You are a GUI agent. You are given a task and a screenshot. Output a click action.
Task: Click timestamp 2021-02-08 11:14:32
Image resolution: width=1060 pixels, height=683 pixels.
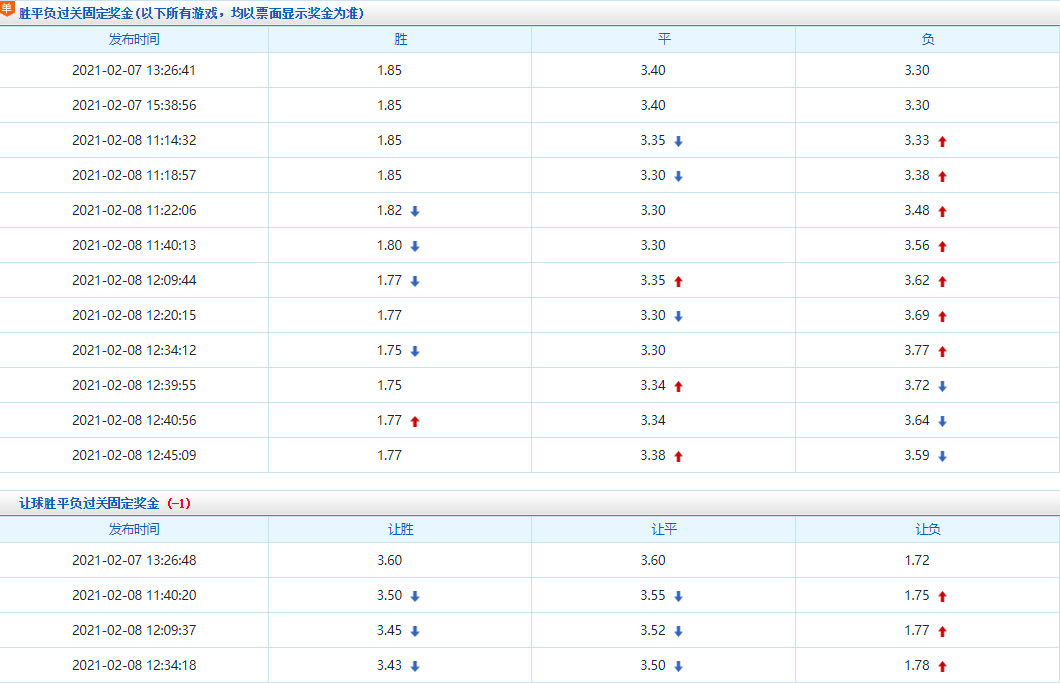[134, 141]
